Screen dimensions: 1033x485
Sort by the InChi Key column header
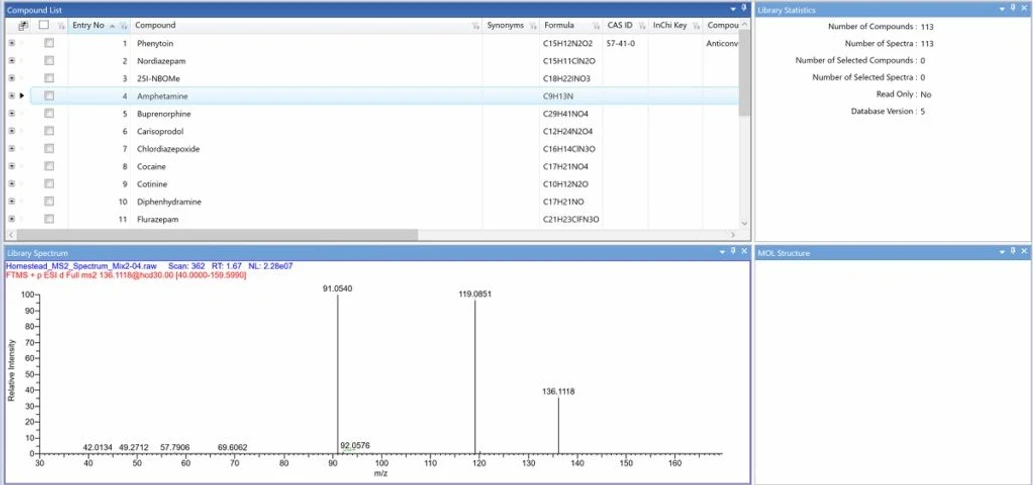(x=670, y=25)
